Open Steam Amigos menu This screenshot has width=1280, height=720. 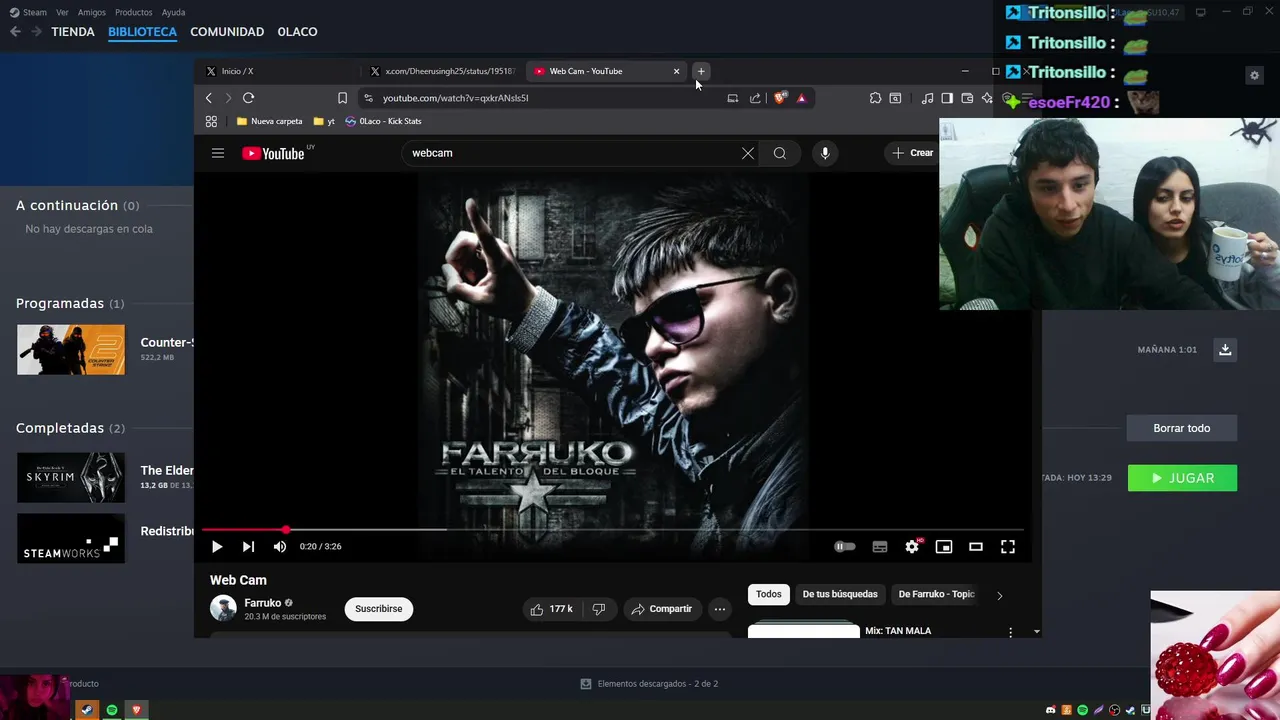pos(92,12)
